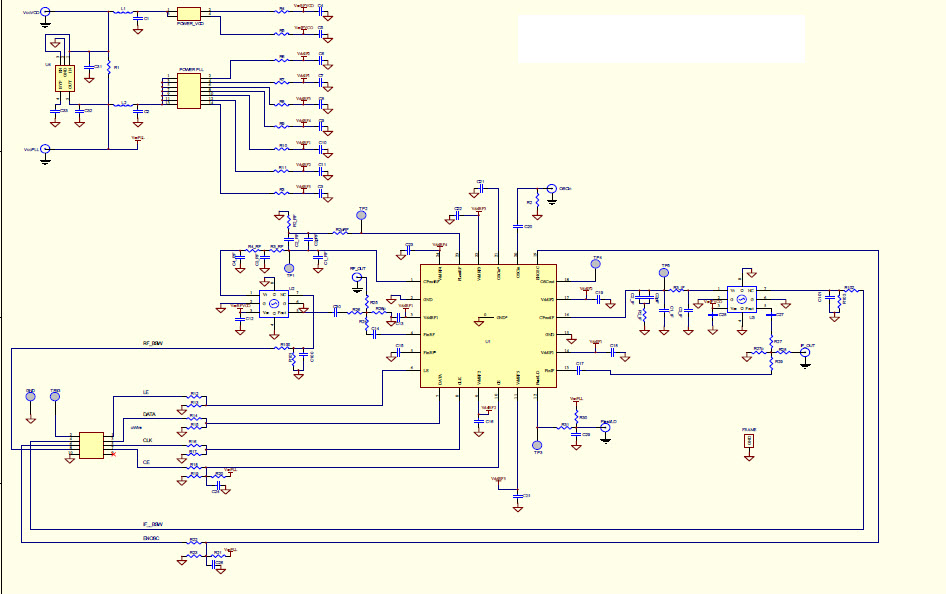Select the ENOSC net label
The height and width of the screenshot is (594, 946).
click(x=150, y=537)
